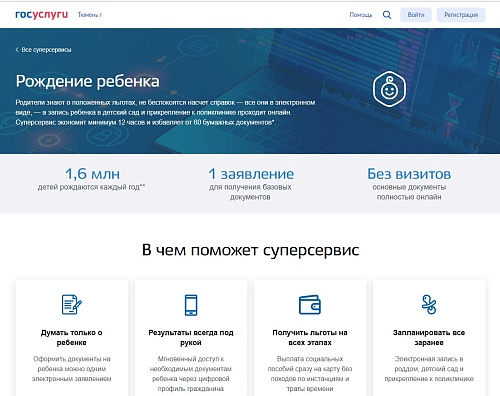Click card title Запланировать все заранее
Screen dimensions: 500x396
tap(429, 337)
